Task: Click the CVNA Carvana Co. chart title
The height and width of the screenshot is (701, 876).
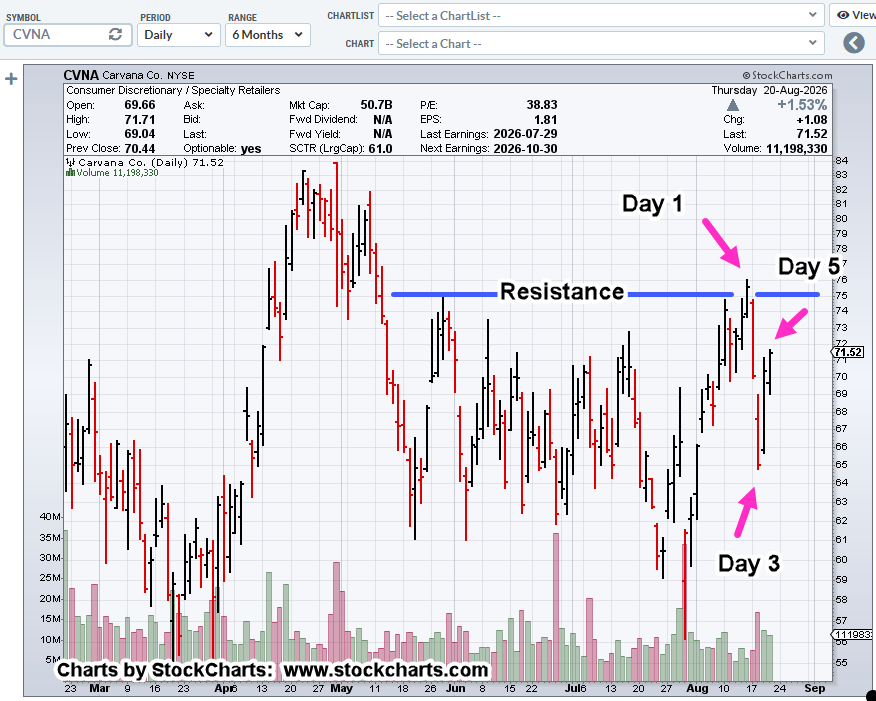Action: (x=129, y=75)
